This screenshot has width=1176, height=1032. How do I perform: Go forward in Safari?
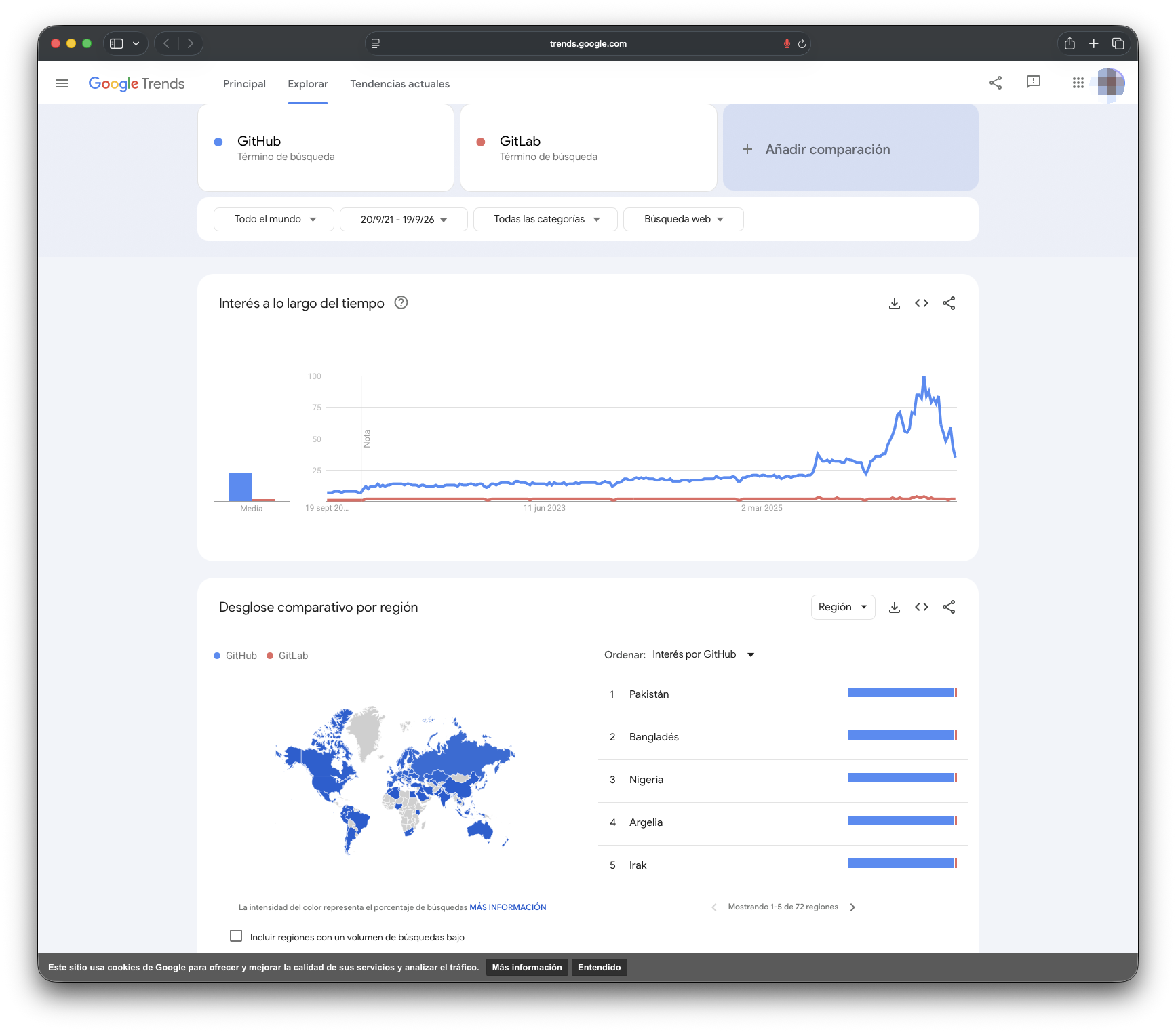(x=191, y=43)
